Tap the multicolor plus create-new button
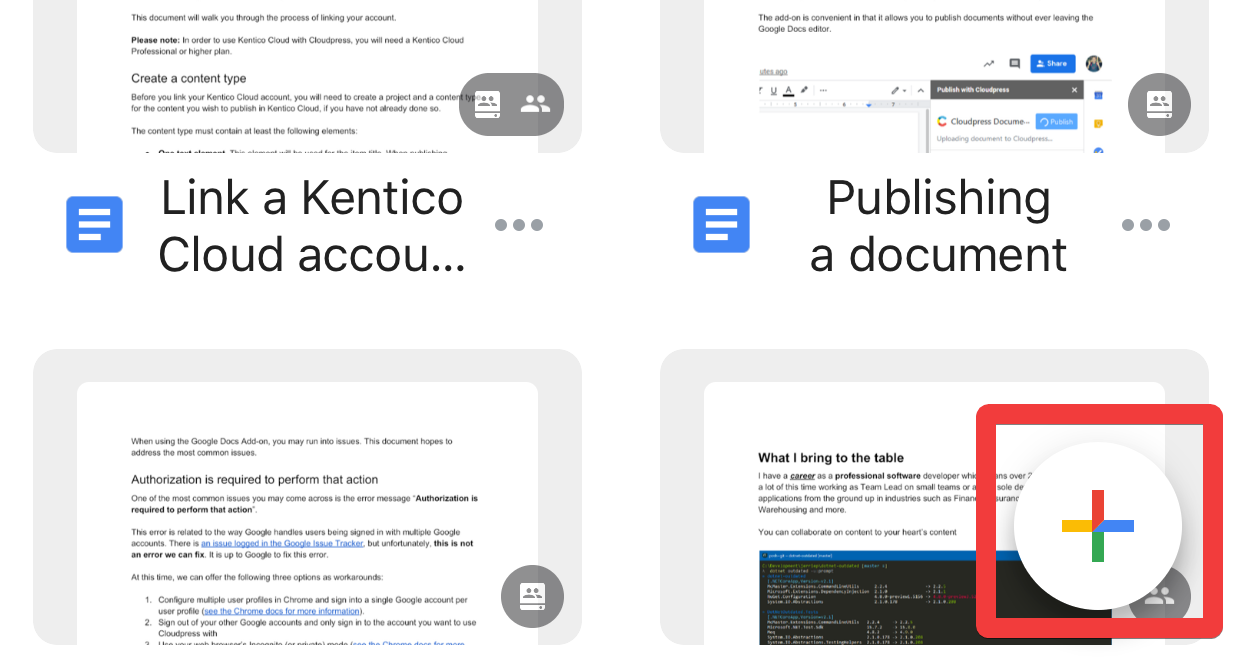 coord(1098,526)
